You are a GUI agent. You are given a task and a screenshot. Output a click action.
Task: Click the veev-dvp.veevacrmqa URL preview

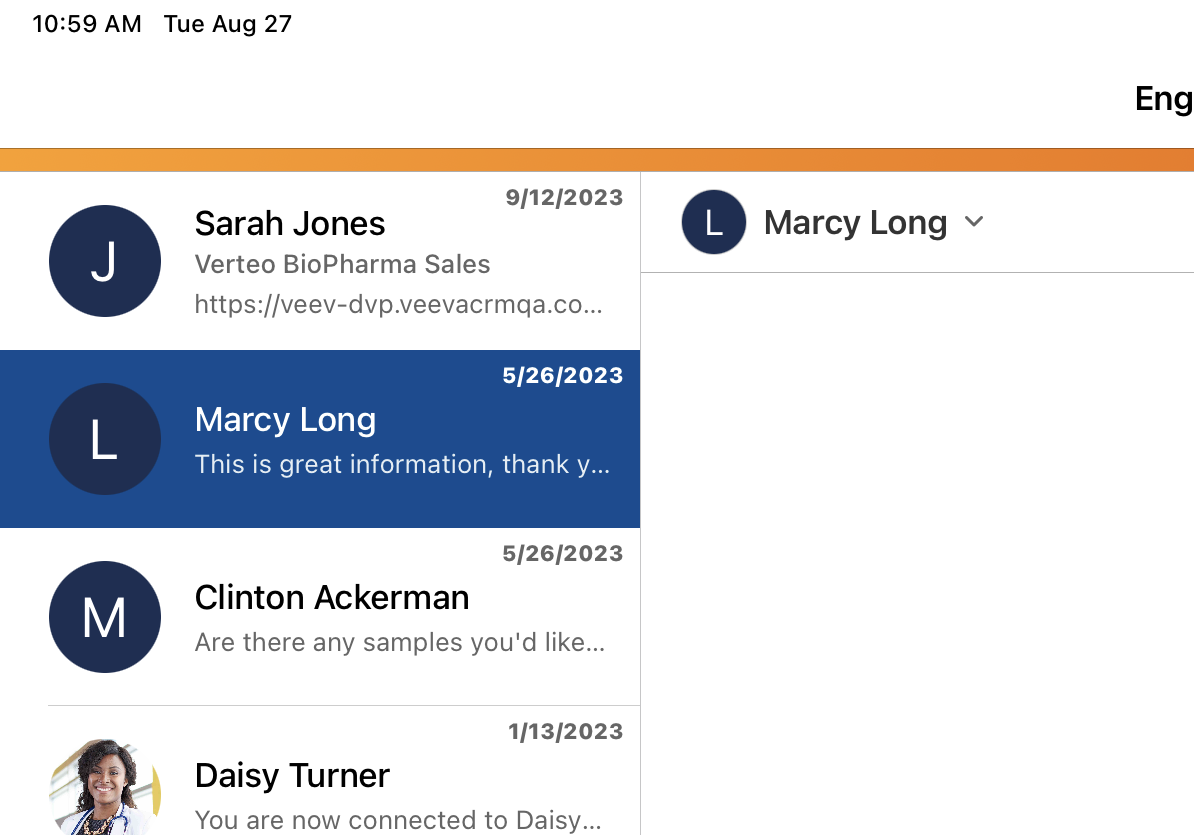(x=398, y=304)
